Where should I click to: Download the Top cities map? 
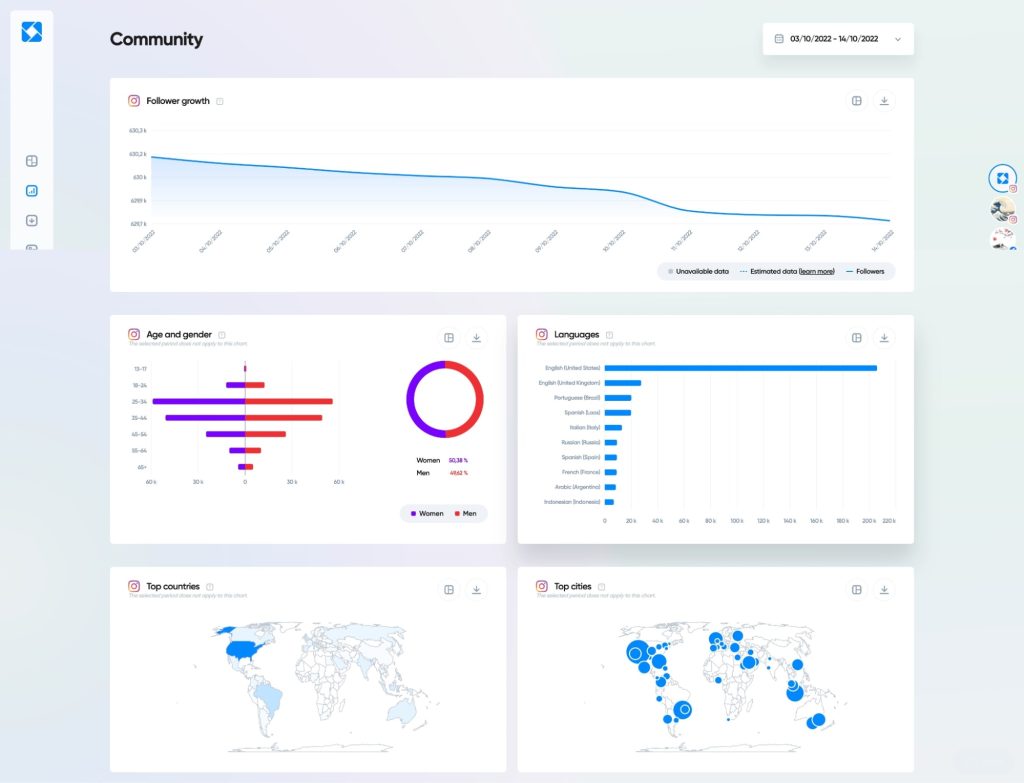click(x=884, y=590)
